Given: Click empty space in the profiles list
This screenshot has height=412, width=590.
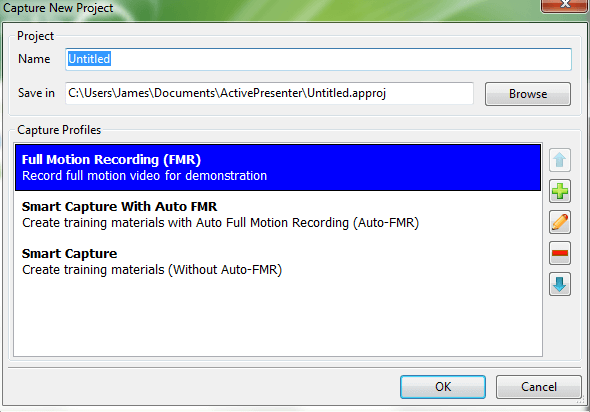Looking at the screenshot, I should coord(278,320).
